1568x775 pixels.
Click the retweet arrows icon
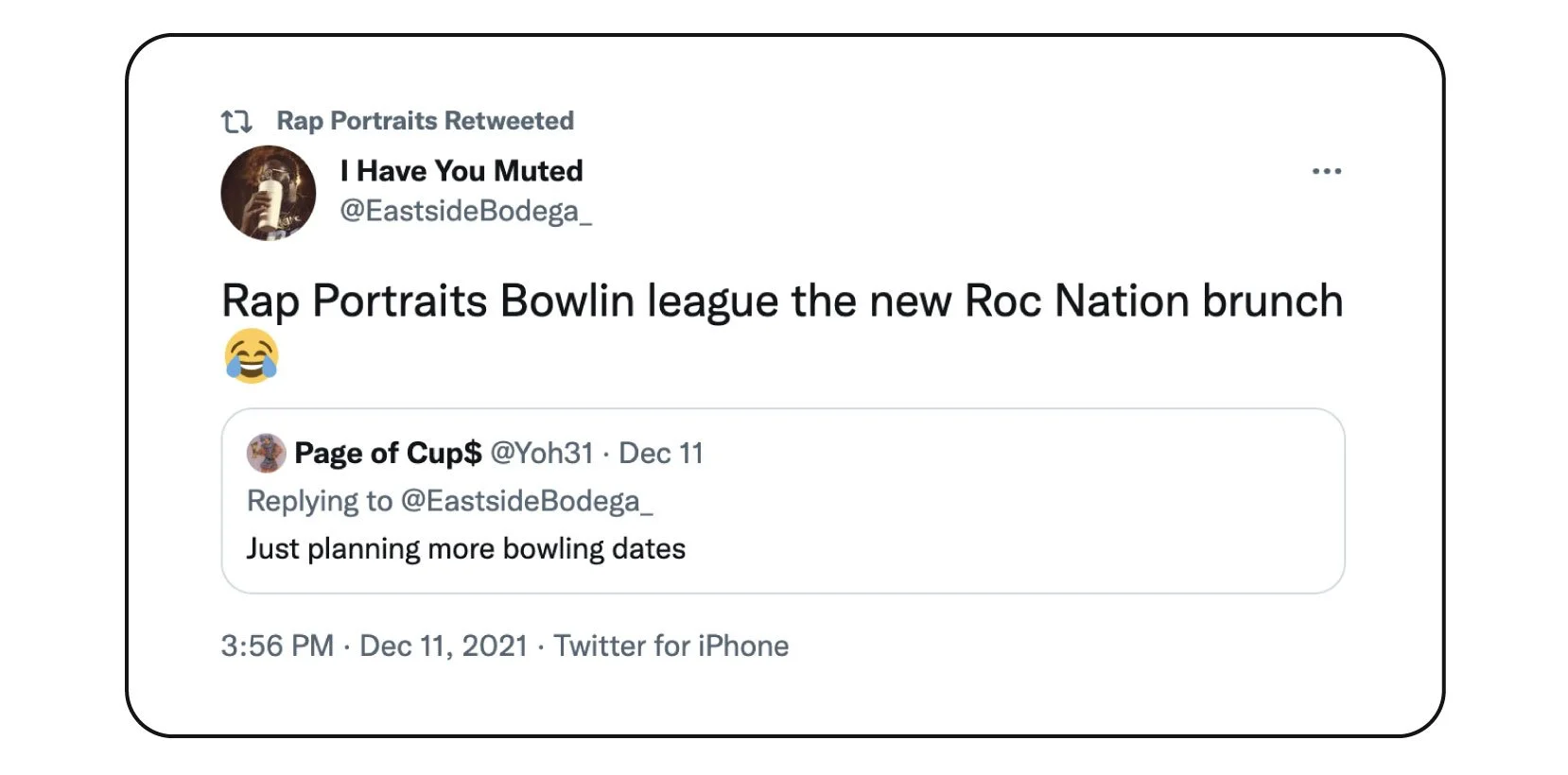coord(236,121)
